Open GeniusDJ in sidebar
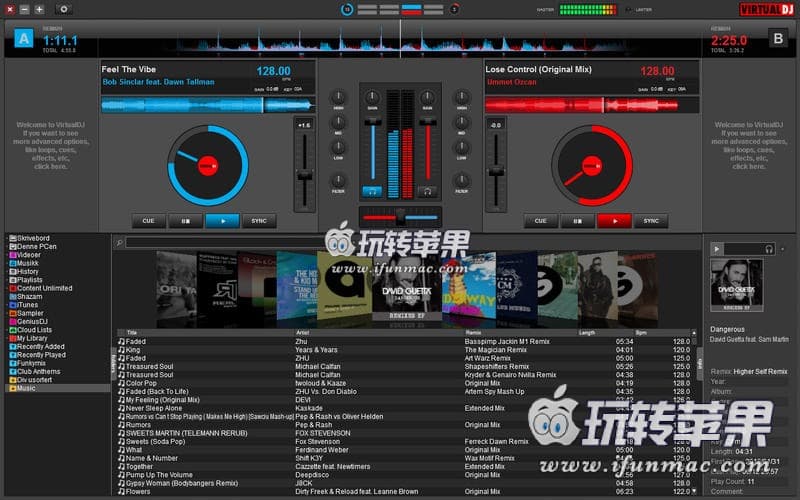 click(32, 321)
